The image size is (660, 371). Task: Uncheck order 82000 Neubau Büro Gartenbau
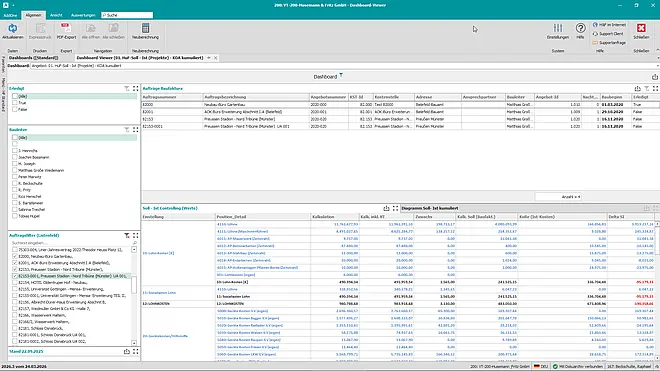coord(15,256)
